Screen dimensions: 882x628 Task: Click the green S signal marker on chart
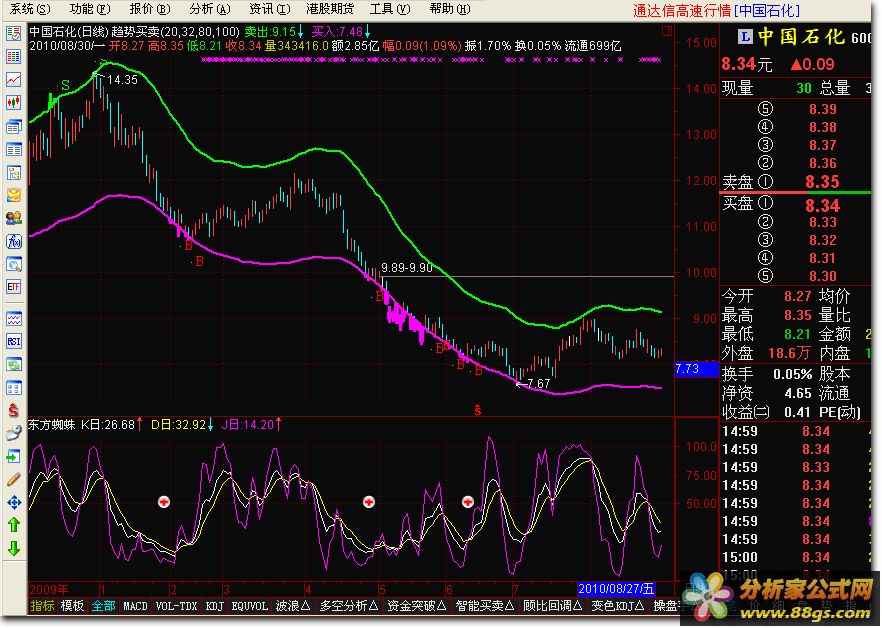click(66, 86)
